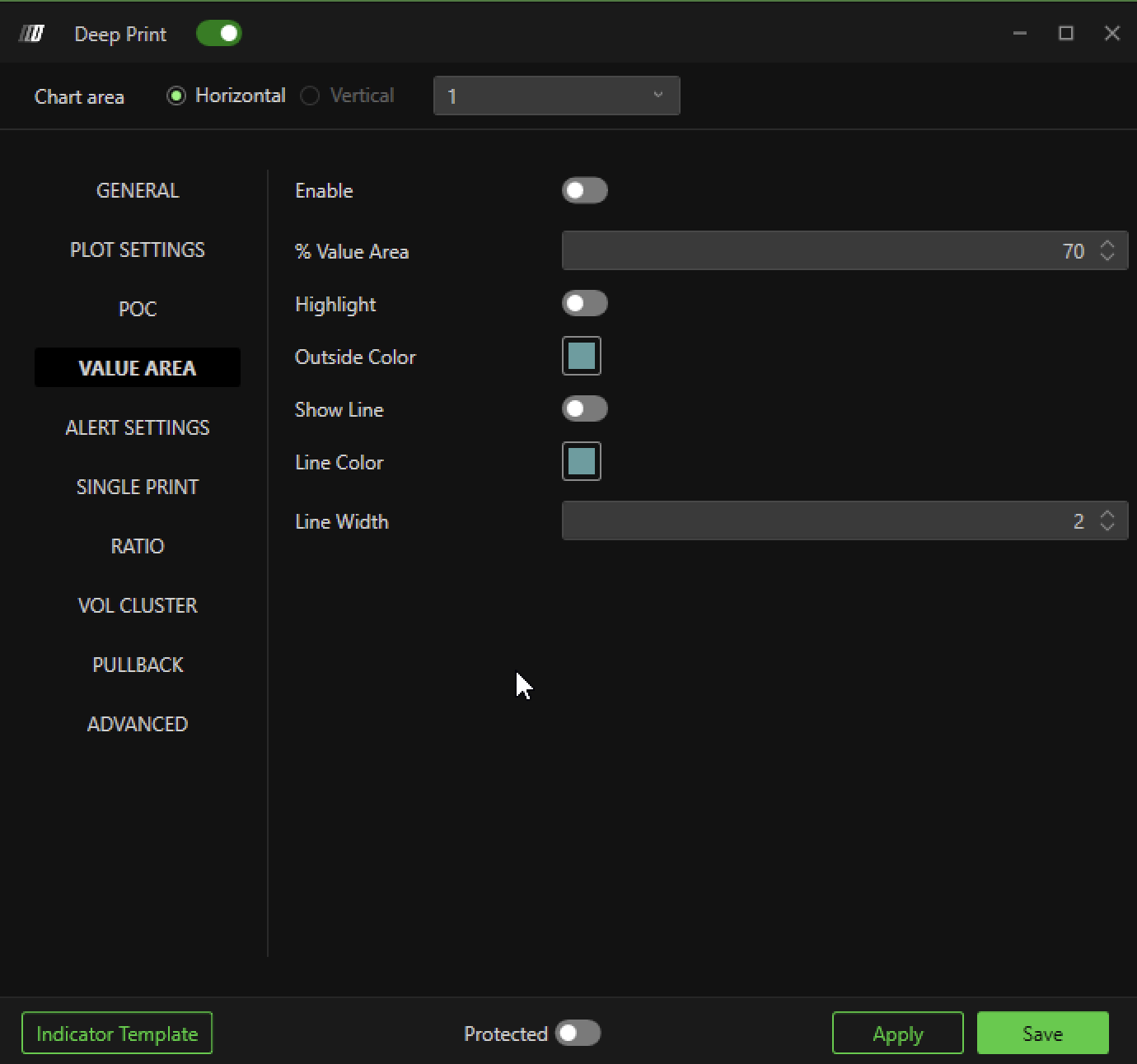The width and height of the screenshot is (1137, 1064).
Task: Maximize the Deep Print settings window
Action: (1065, 33)
